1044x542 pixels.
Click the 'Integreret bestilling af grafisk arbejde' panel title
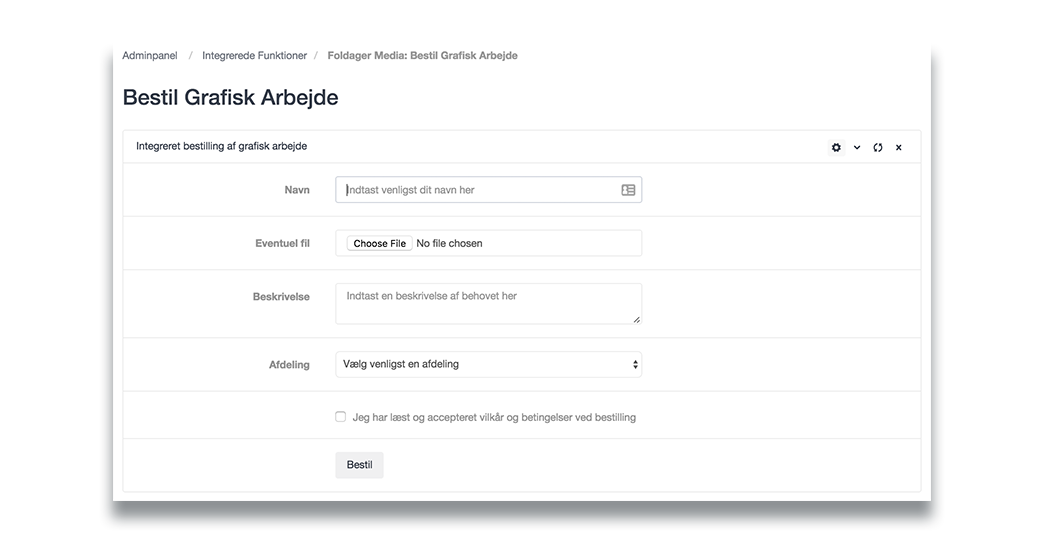(221, 146)
